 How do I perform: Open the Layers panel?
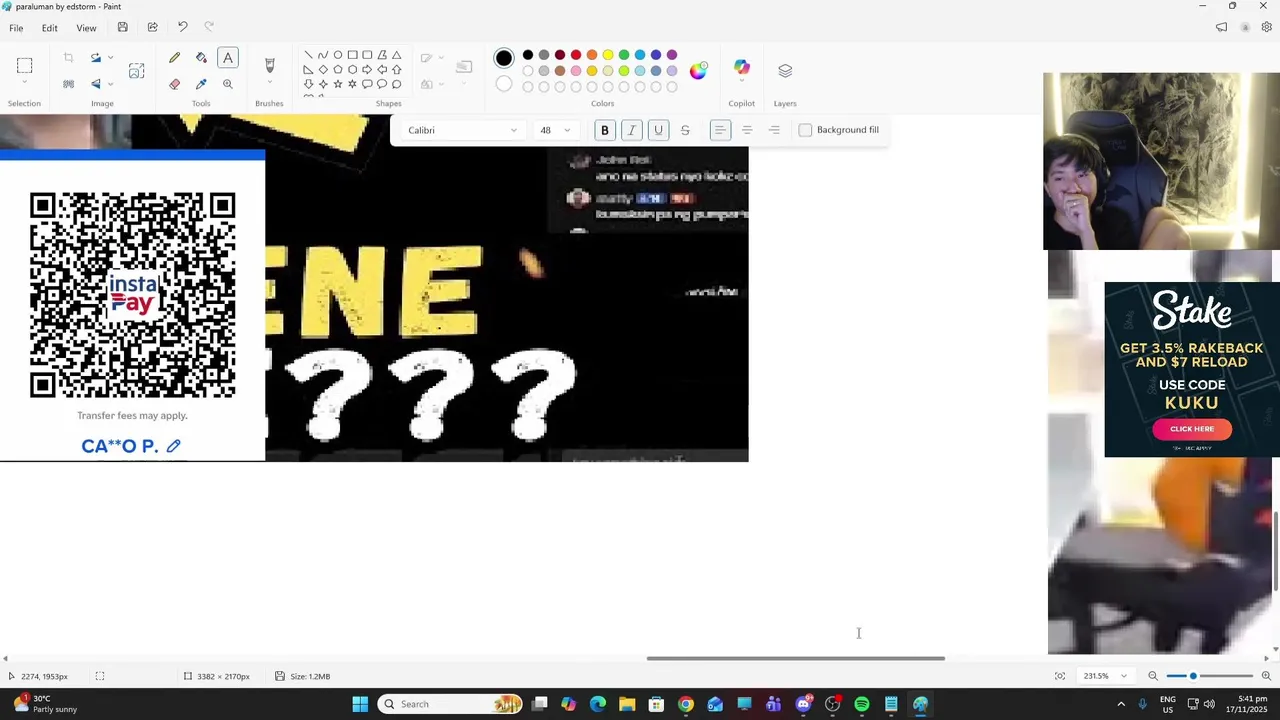785,71
